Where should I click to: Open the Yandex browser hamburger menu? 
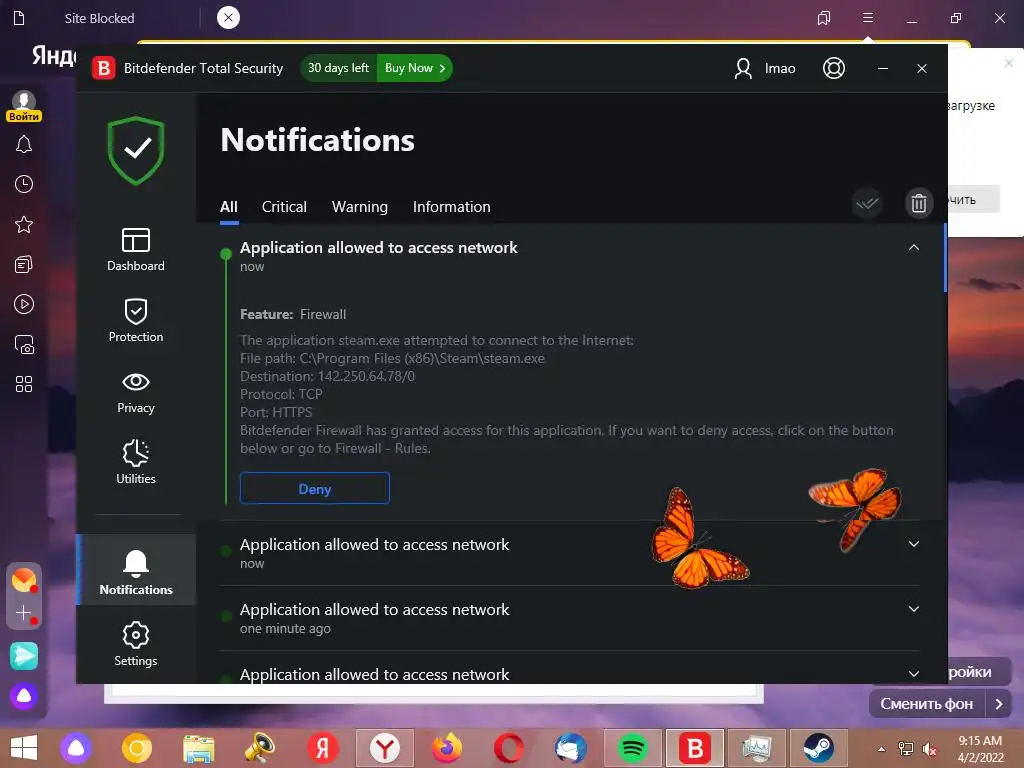coord(868,18)
